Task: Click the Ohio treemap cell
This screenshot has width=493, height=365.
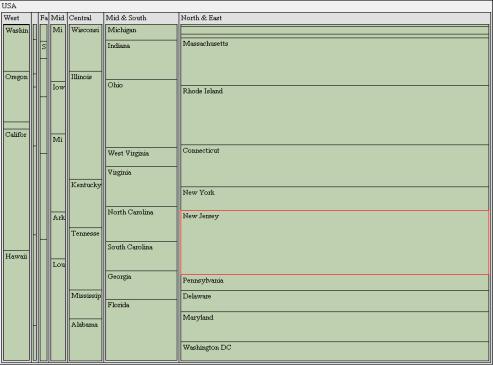Action: 141,113
